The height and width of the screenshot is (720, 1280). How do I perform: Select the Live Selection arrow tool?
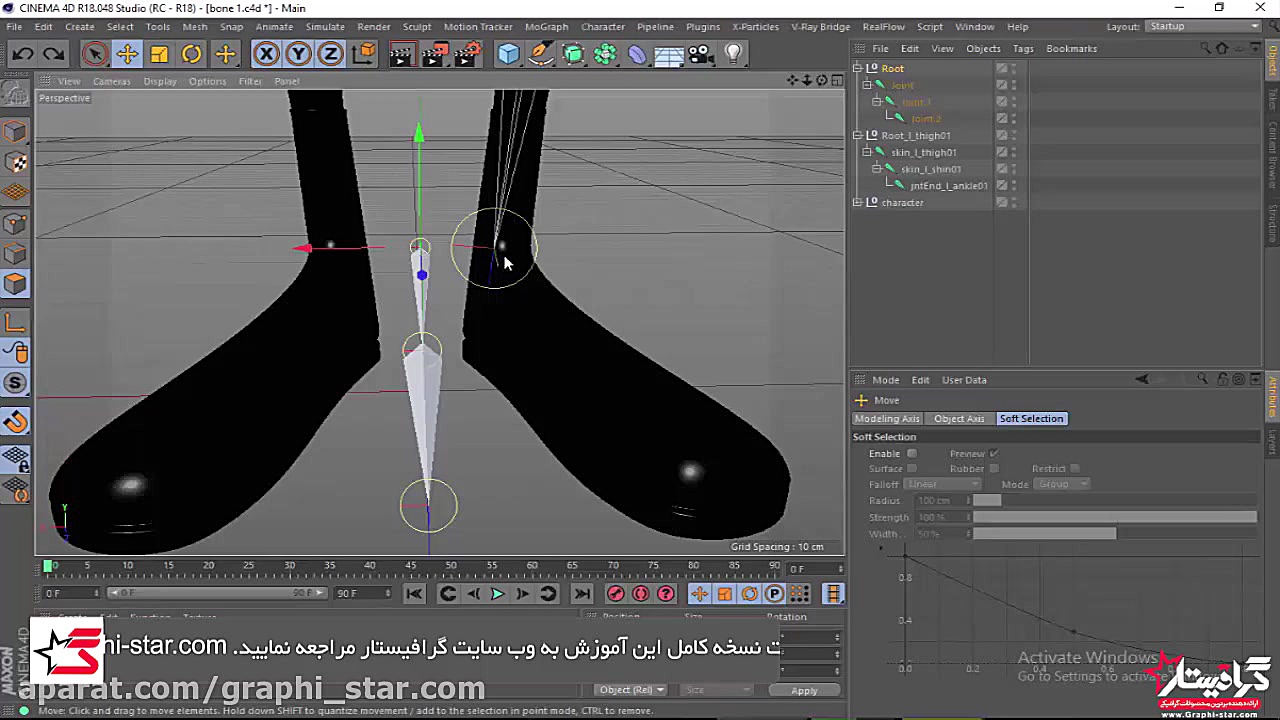[x=95, y=54]
